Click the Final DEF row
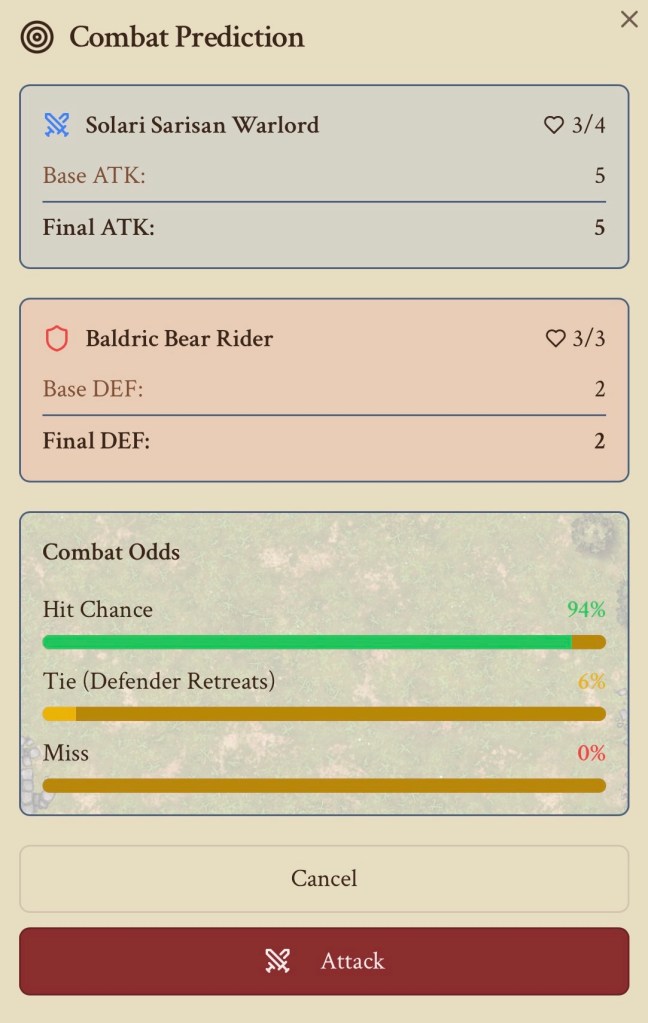 tap(323, 441)
